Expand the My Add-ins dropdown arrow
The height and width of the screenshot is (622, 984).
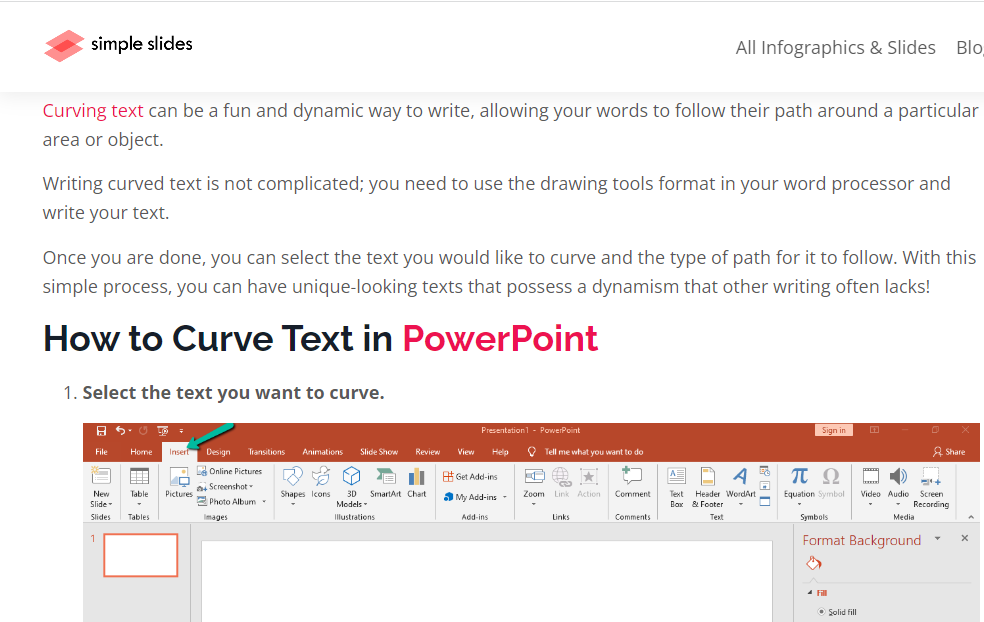505,497
